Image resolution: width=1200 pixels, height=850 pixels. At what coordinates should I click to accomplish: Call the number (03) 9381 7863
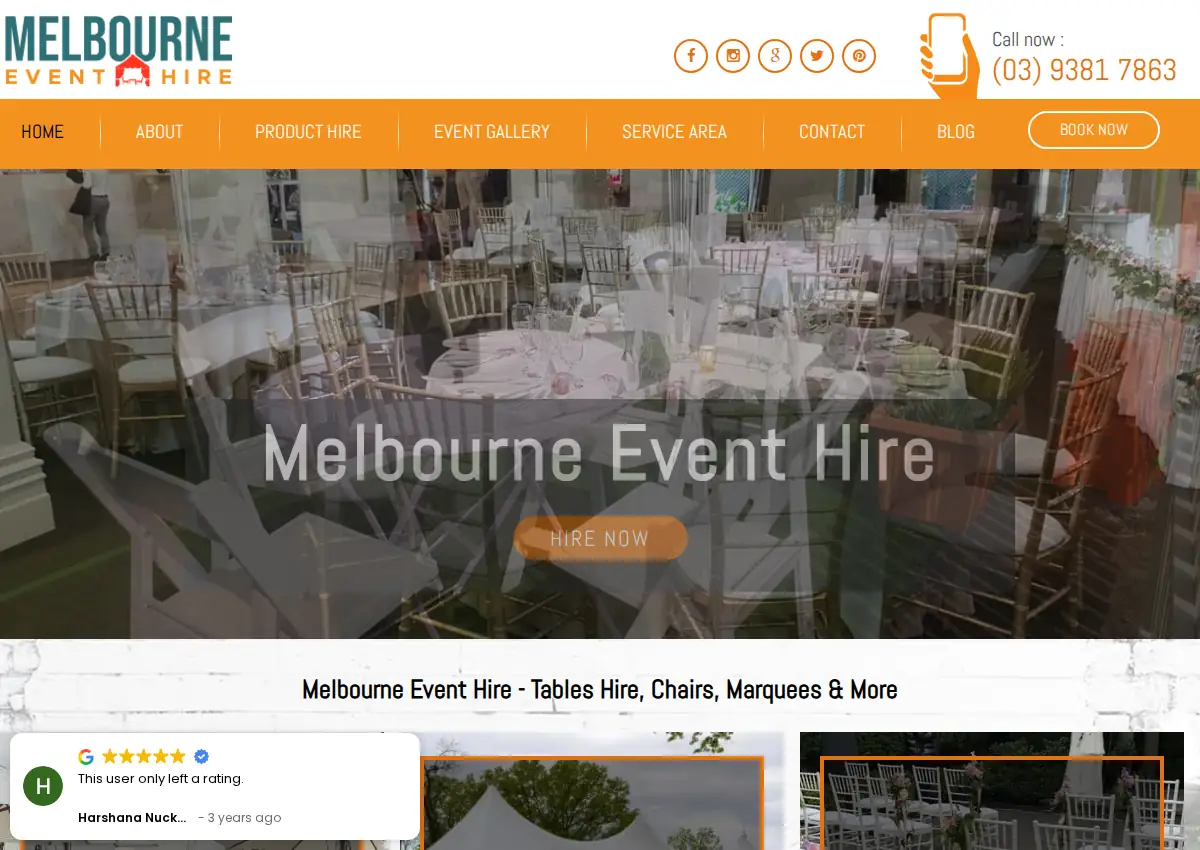pyautogui.click(x=1084, y=70)
